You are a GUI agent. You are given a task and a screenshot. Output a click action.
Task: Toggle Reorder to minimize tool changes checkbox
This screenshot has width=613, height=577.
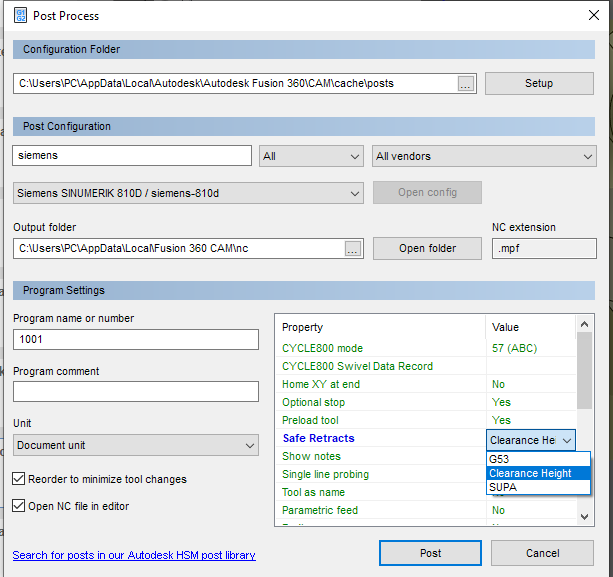(18, 478)
